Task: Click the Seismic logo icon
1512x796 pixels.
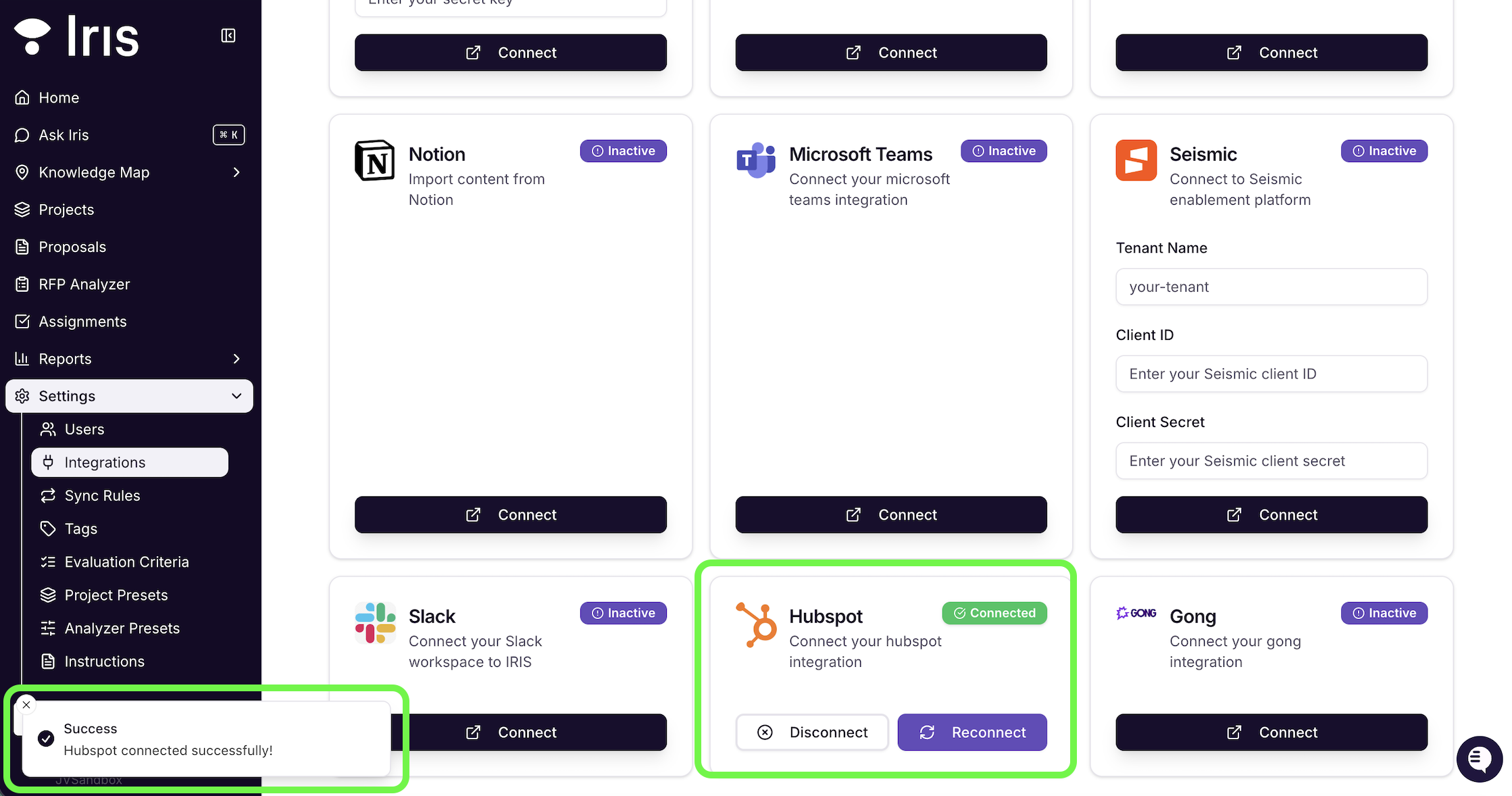Action: point(1136,161)
